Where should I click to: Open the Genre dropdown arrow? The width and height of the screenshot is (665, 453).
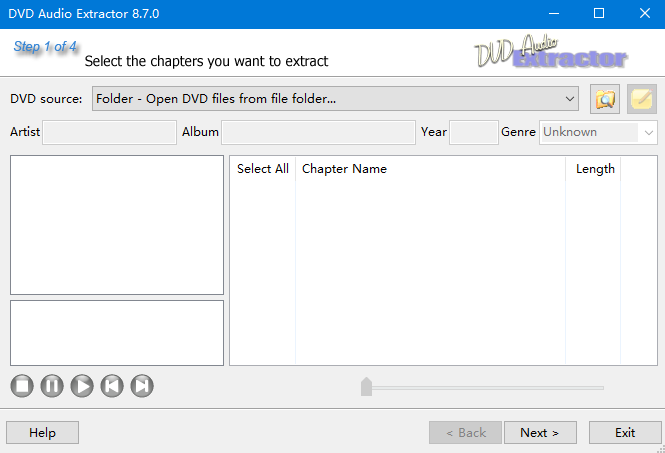[x=648, y=132]
